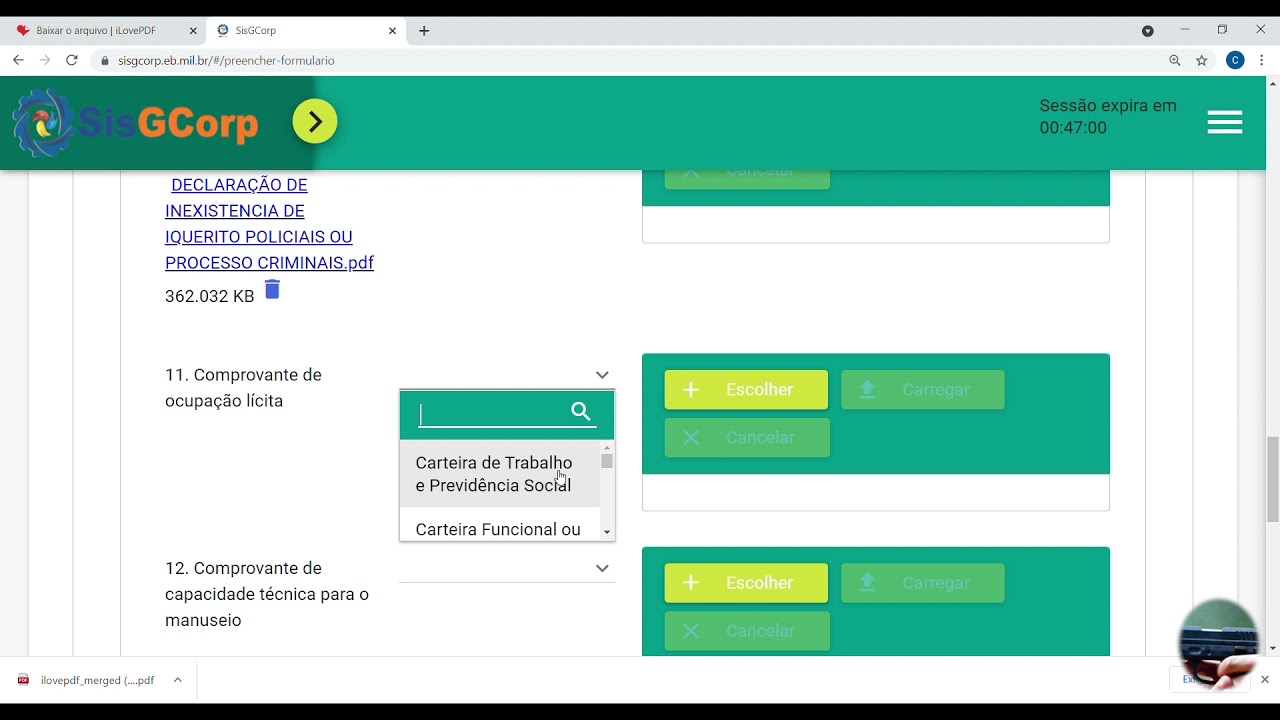
Task: Select Carteira de Trabalho e Previdência Social
Action: 500,474
